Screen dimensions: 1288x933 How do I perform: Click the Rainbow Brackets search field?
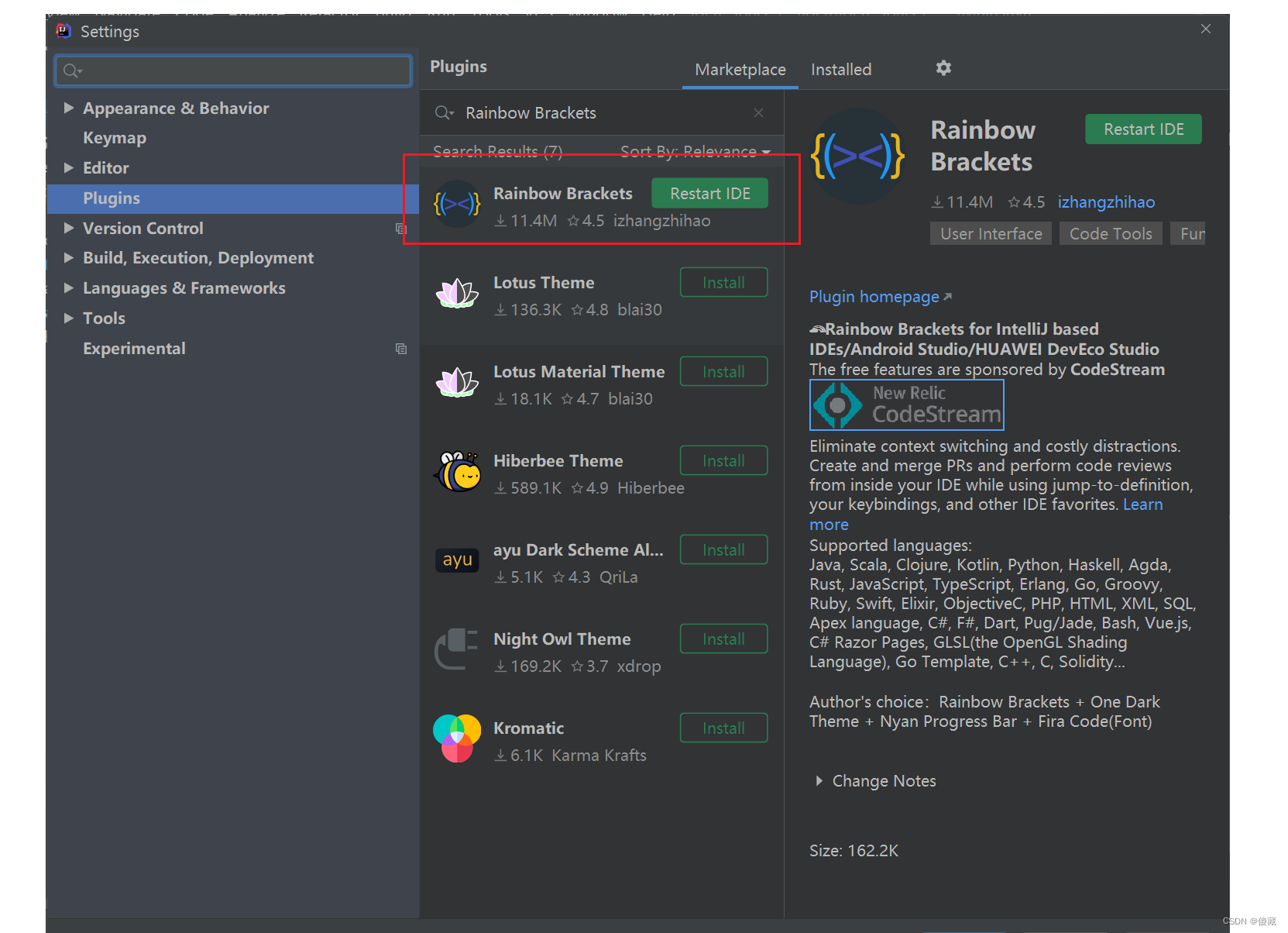[600, 113]
